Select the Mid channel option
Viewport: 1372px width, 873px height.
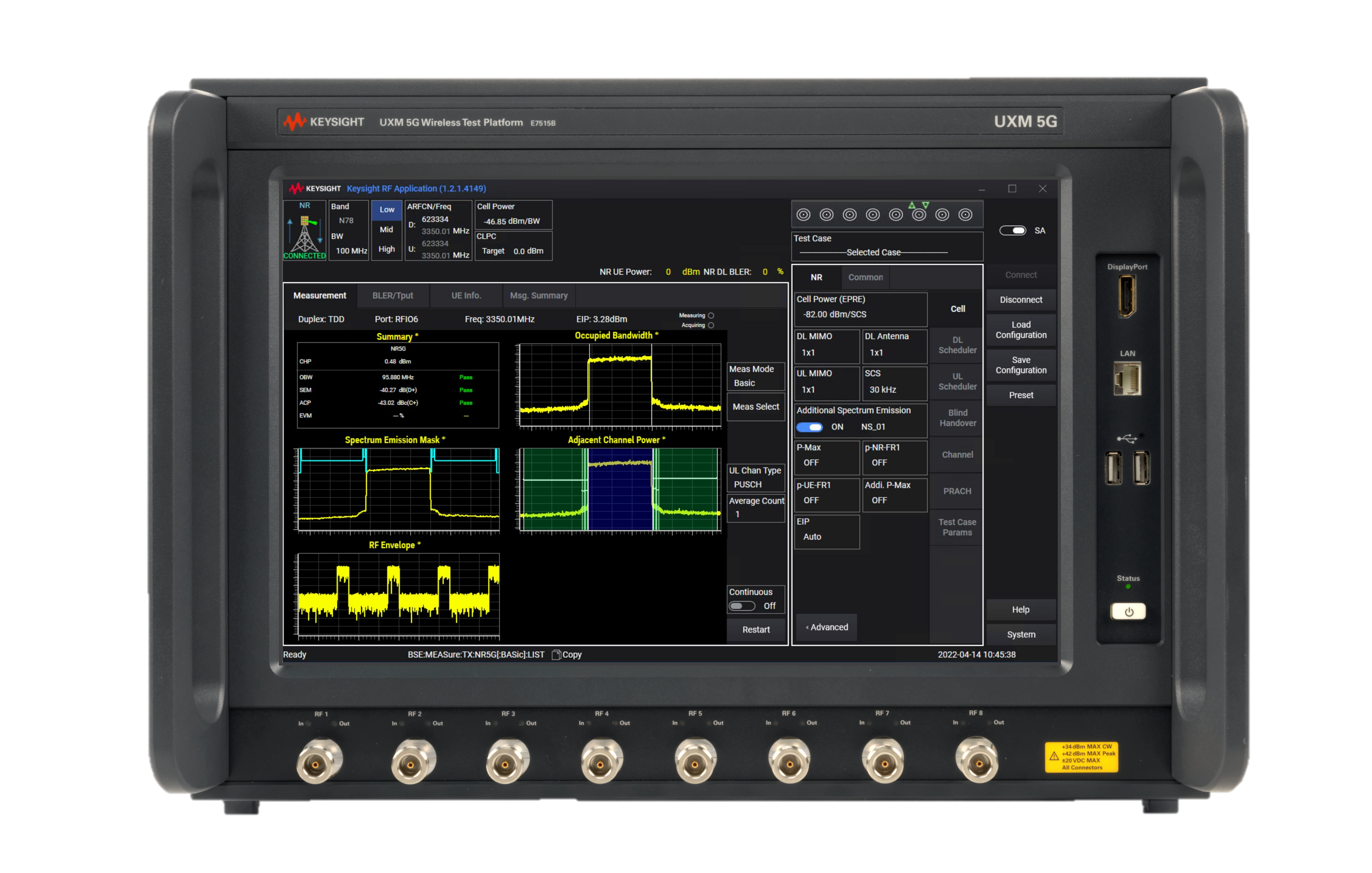click(387, 230)
